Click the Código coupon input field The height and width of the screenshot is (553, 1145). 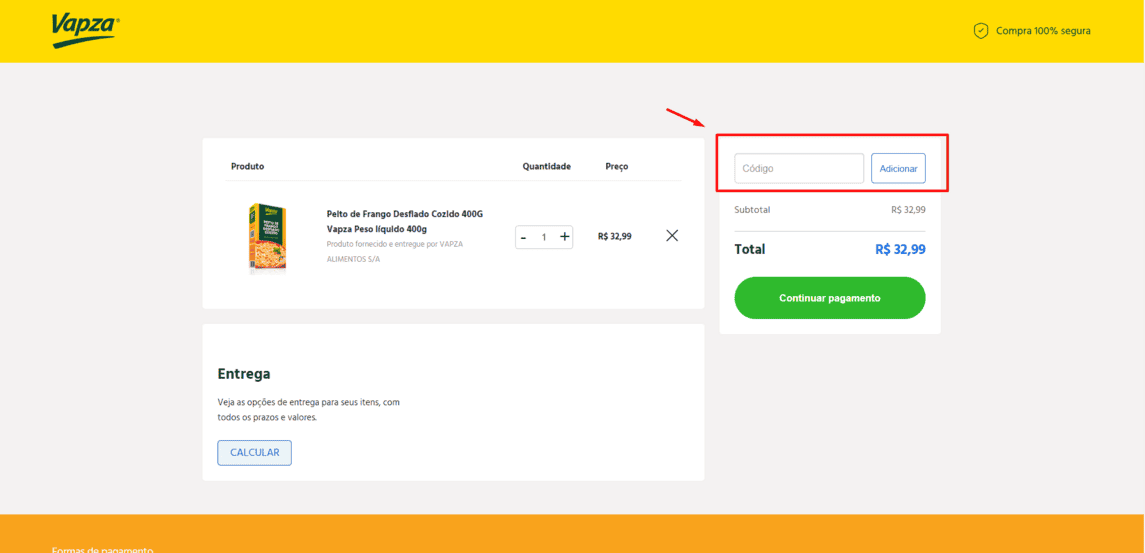[799, 168]
